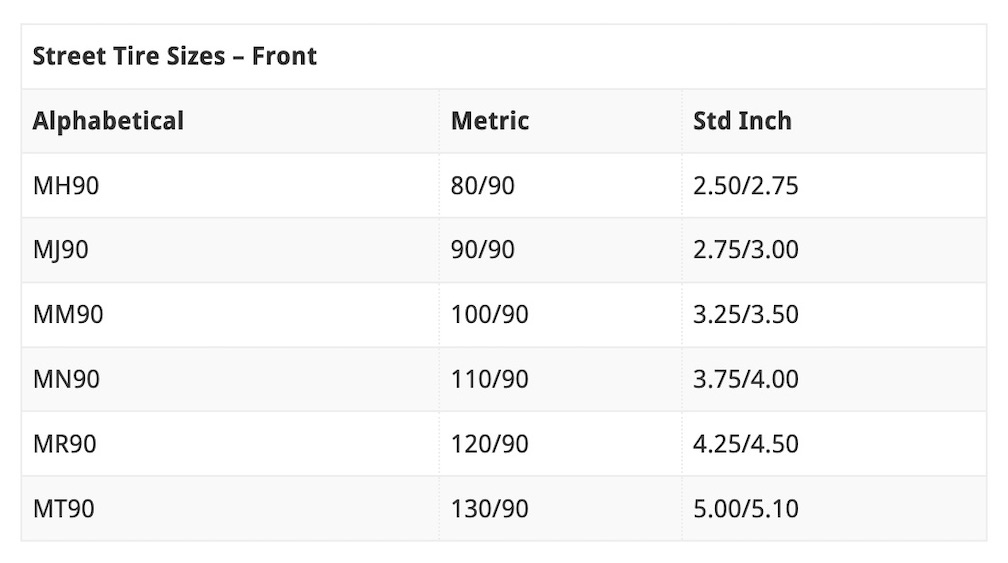The height and width of the screenshot is (563, 1008).
Task: Select the 130/90 metric size
Action: pos(490,508)
